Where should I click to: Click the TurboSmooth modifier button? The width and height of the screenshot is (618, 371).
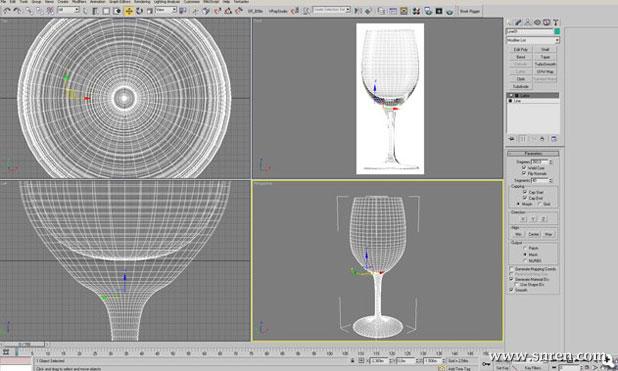(545, 64)
